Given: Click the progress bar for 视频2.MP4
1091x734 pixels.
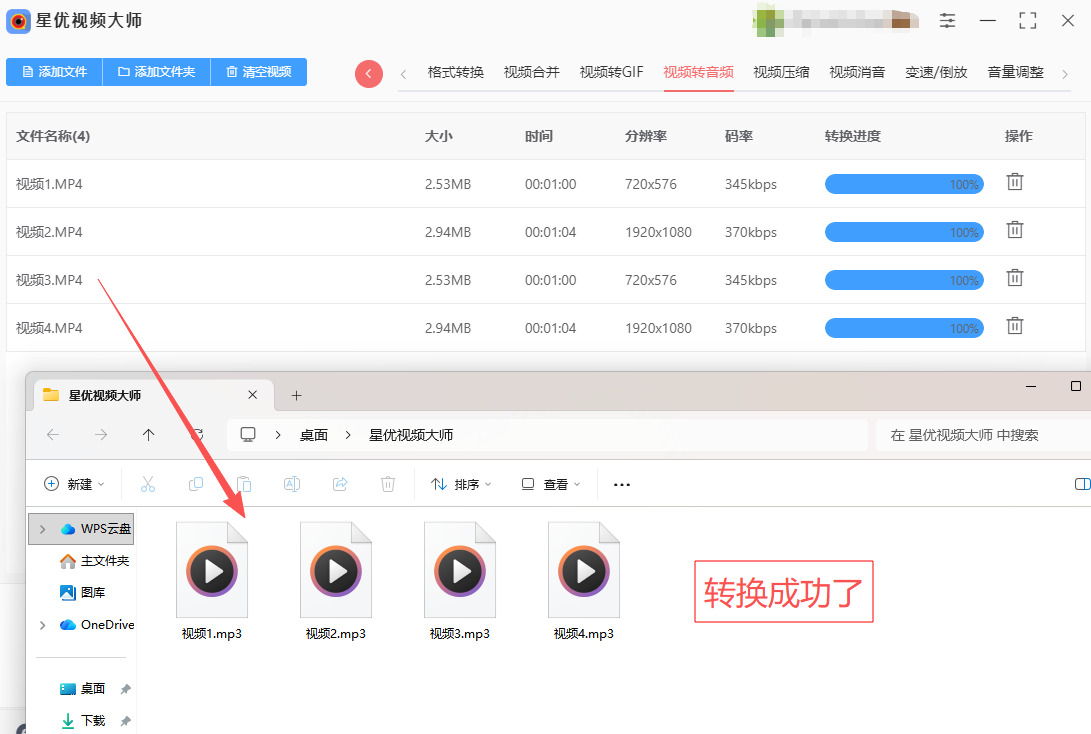Looking at the screenshot, I should point(903,232).
